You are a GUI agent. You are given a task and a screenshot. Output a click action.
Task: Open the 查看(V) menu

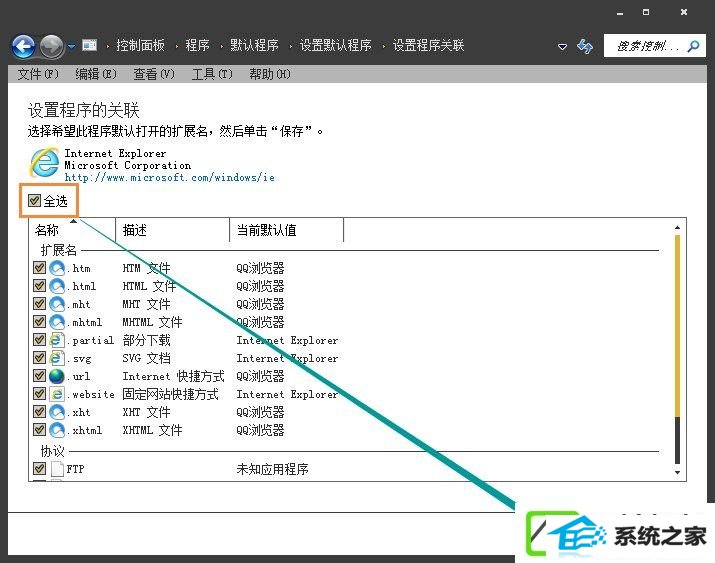pos(154,74)
